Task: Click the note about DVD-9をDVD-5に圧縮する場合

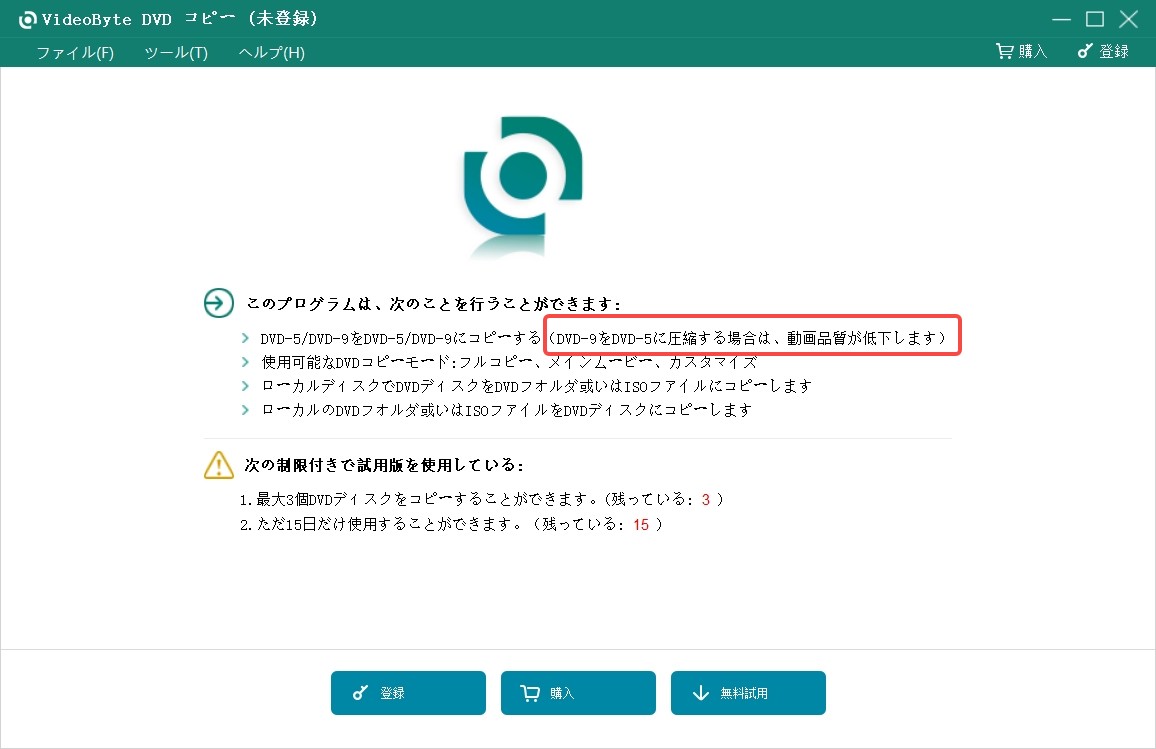Action: point(752,338)
